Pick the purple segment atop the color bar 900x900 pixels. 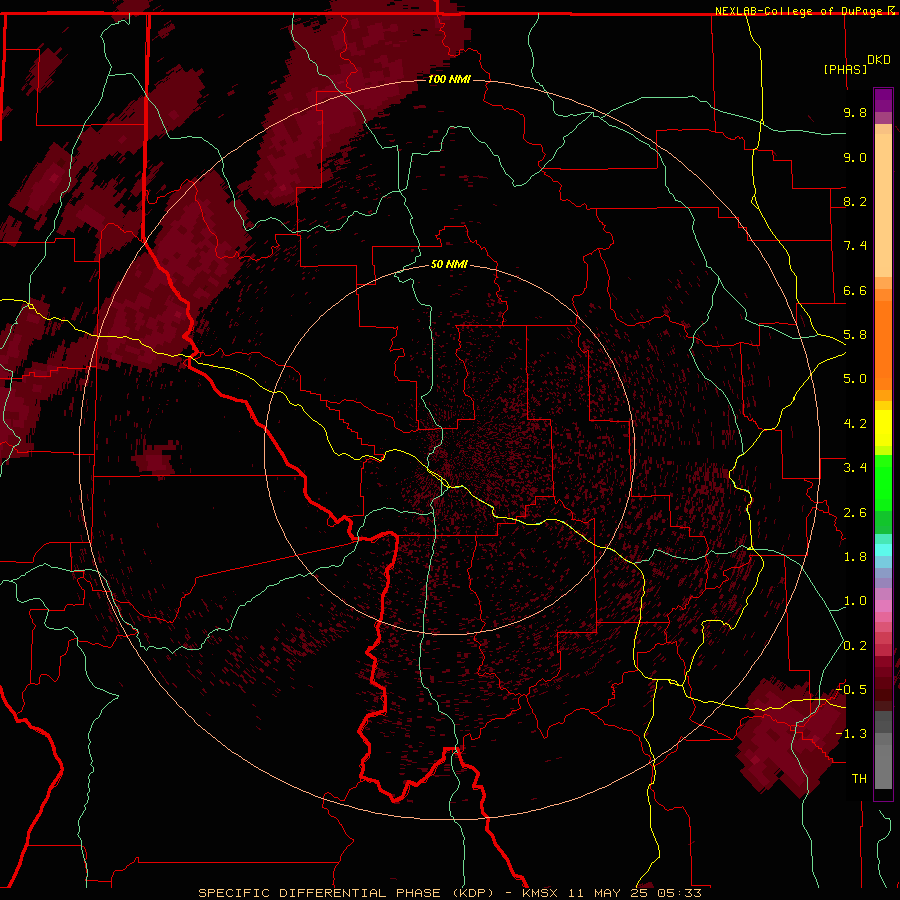click(883, 100)
